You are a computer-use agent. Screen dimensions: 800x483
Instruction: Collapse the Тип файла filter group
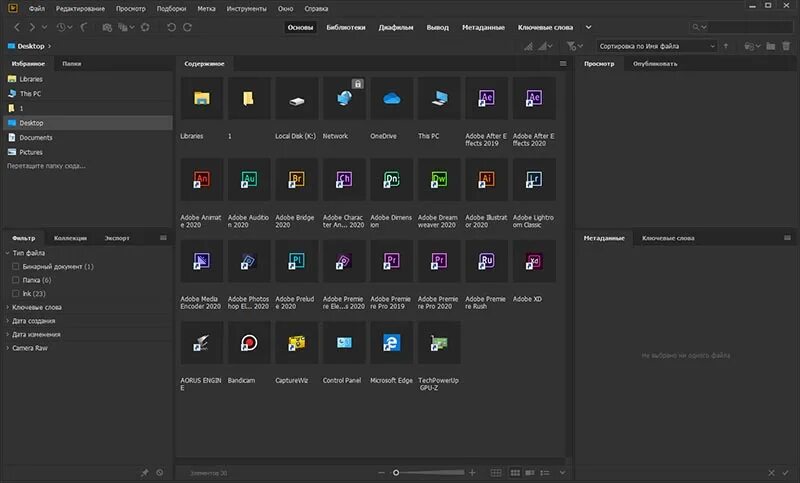click(8, 253)
